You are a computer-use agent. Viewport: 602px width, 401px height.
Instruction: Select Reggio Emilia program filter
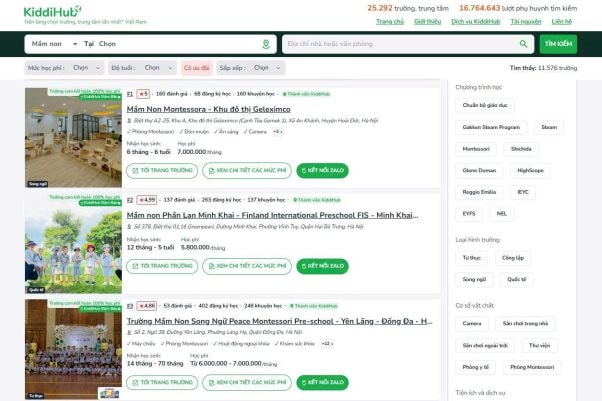tap(479, 192)
